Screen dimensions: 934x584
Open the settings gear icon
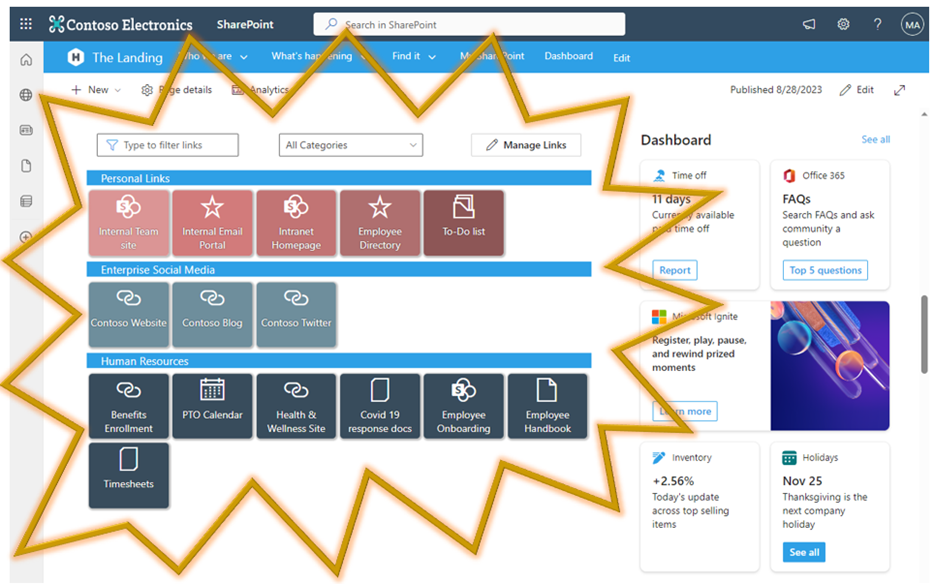pyautogui.click(x=843, y=24)
